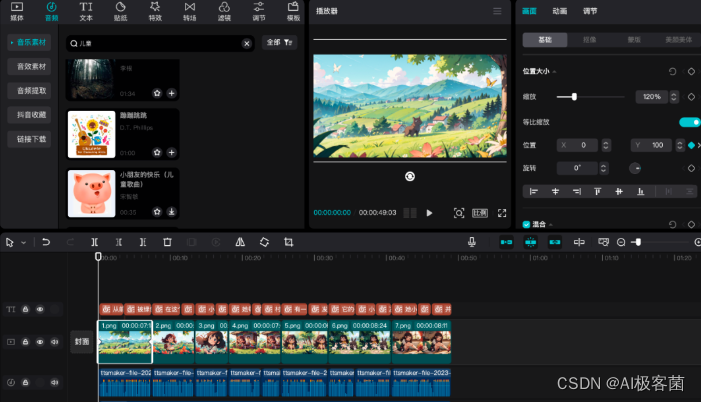Preview the pink pig song thumbnail
Image resolution: width=701 pixels, height=402 pixels.
(x=91, y=193)
